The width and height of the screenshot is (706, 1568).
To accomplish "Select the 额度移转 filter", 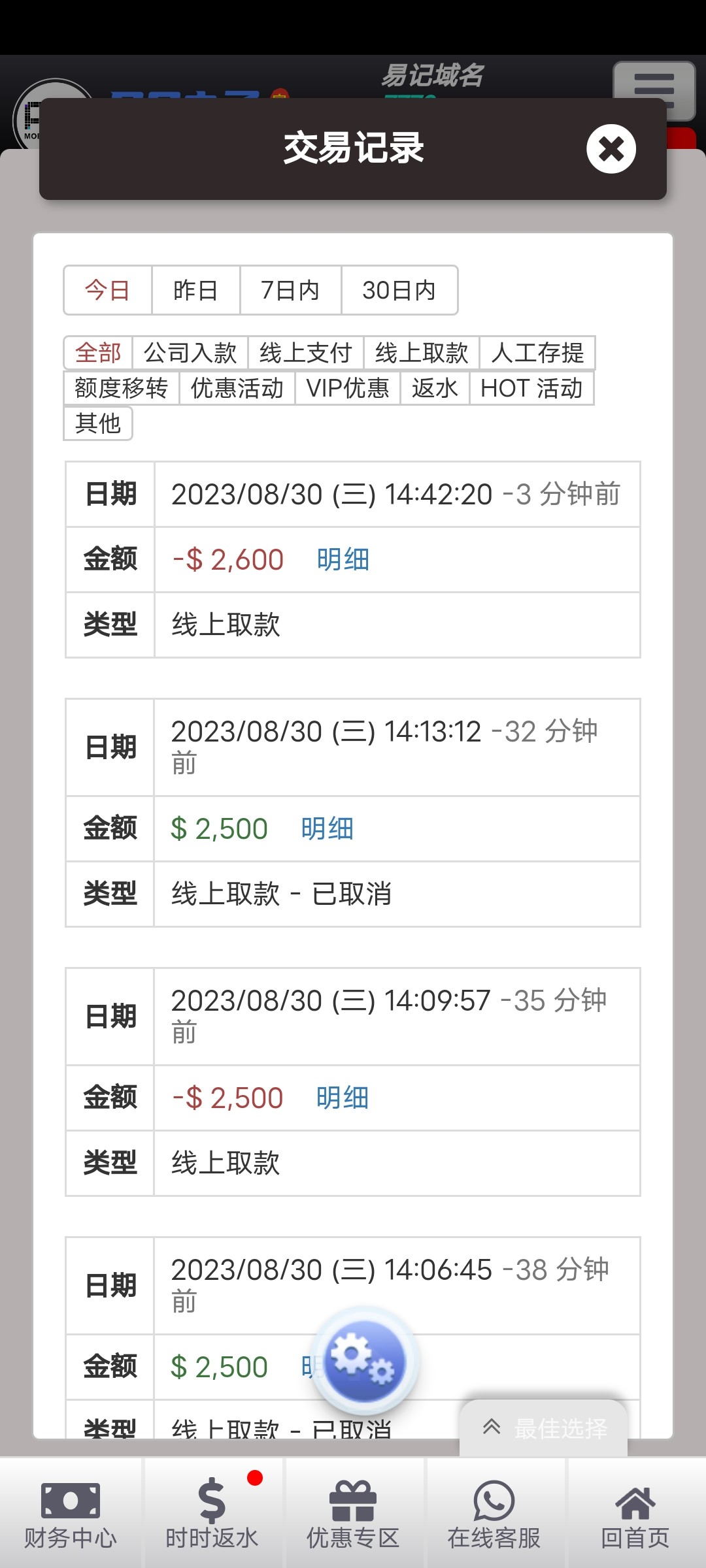I will coord(122,388).
